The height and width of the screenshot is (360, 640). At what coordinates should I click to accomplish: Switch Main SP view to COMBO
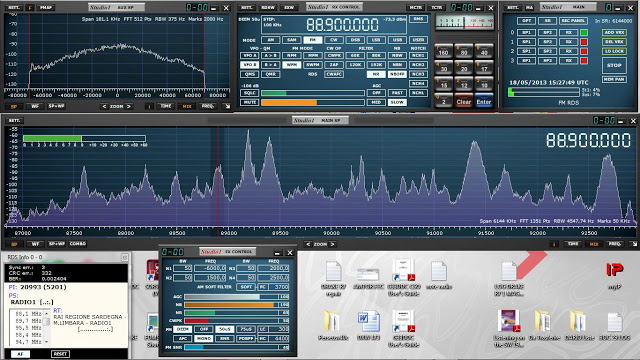pyautogui.click(x=78, y=244)
